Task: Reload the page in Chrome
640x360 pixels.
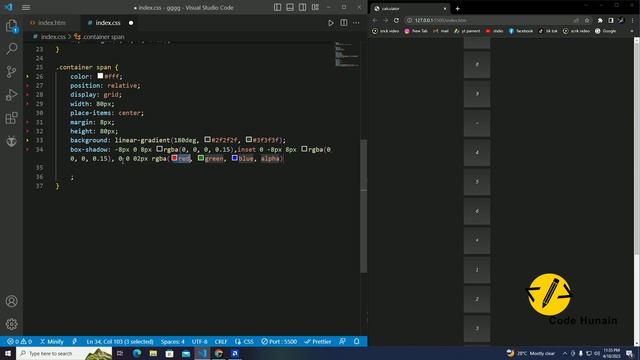Action: (396, 20)
